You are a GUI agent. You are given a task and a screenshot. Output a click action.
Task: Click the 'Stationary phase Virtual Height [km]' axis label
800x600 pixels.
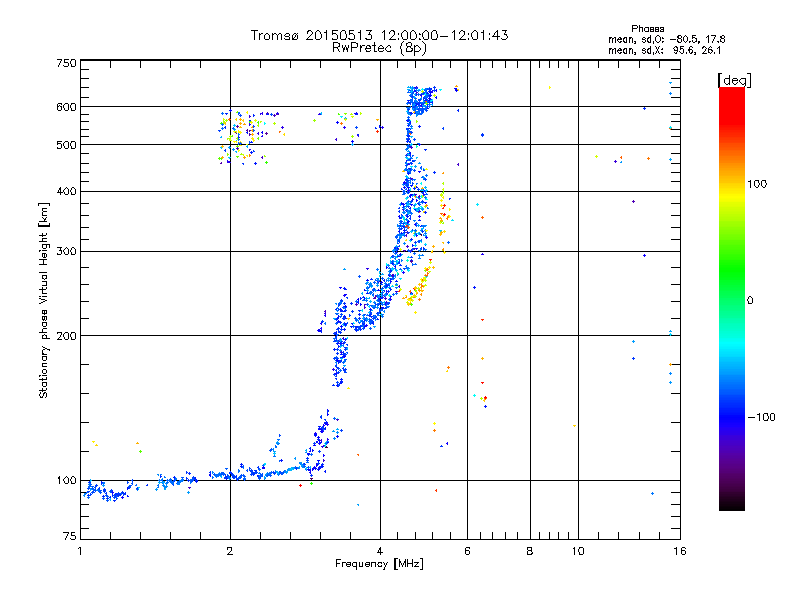[43, 300]
